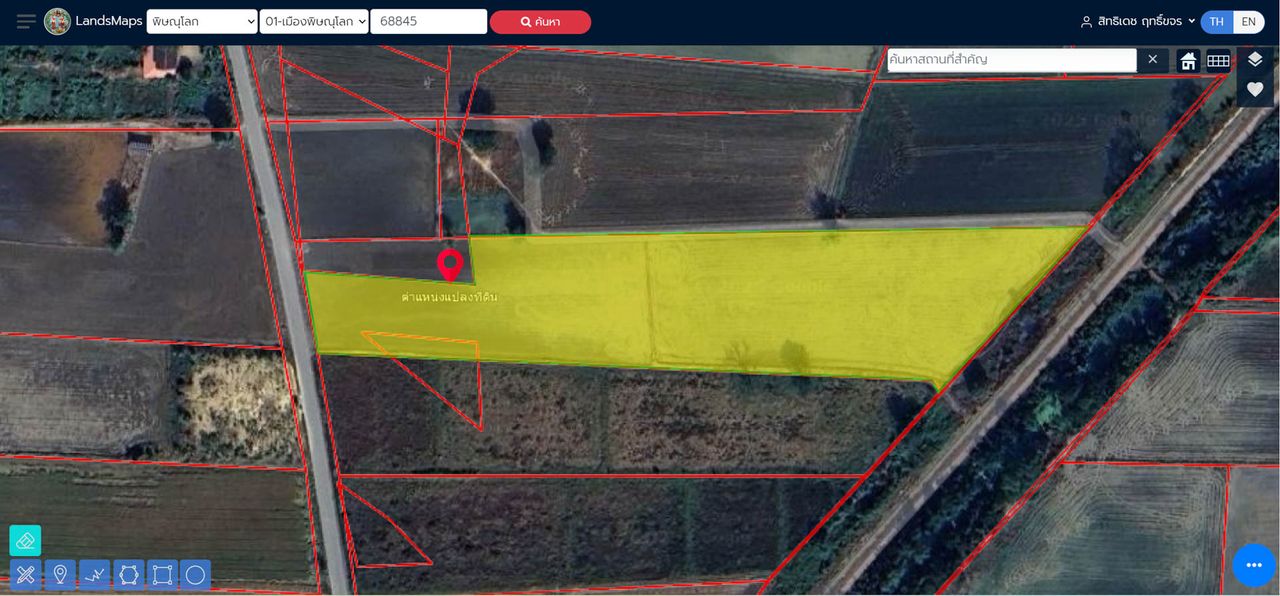1280x596 pixels.
Task: Choose the polyline drawing tool
Action: (x=94, y=575)
